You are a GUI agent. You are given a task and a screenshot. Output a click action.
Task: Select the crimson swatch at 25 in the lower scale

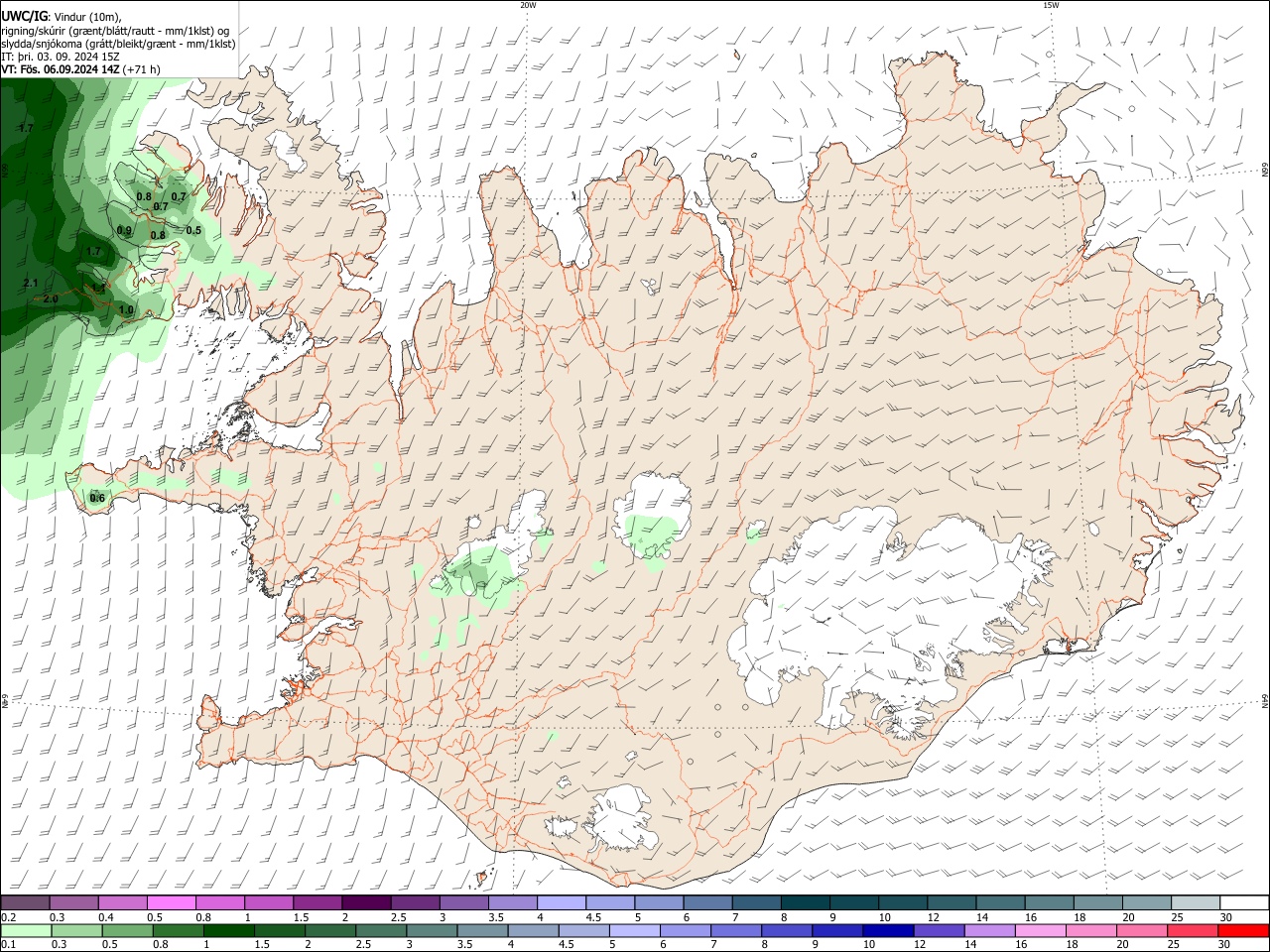click(1193, 930)
